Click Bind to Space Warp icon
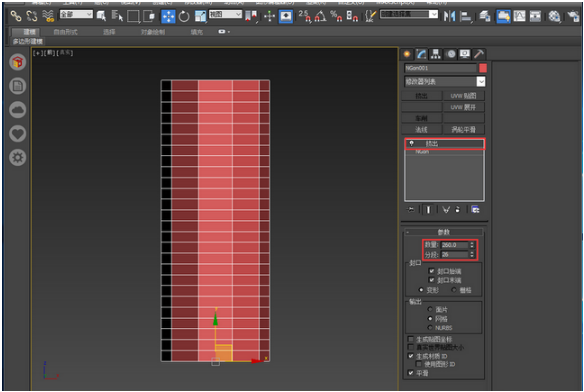 [48, 16]
